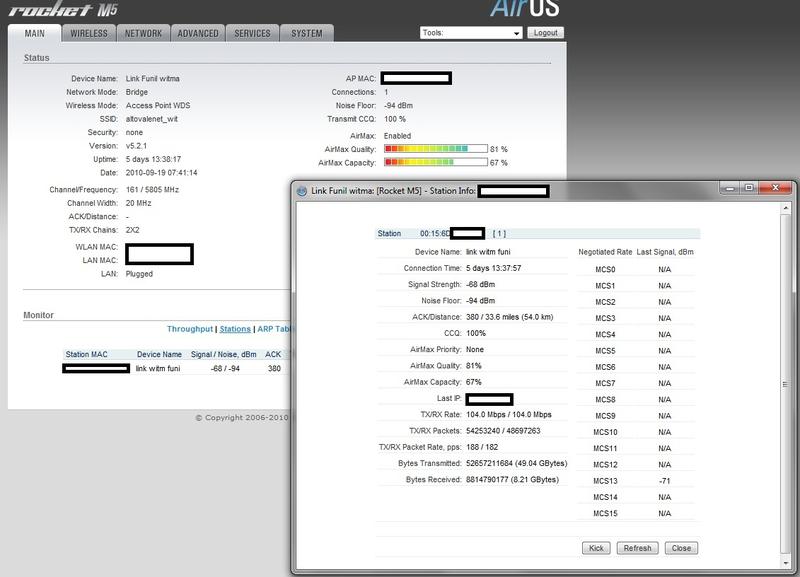This screenshot has width=800, height=577.
Task: Click the Device Name column header
Action: point(159,354)
